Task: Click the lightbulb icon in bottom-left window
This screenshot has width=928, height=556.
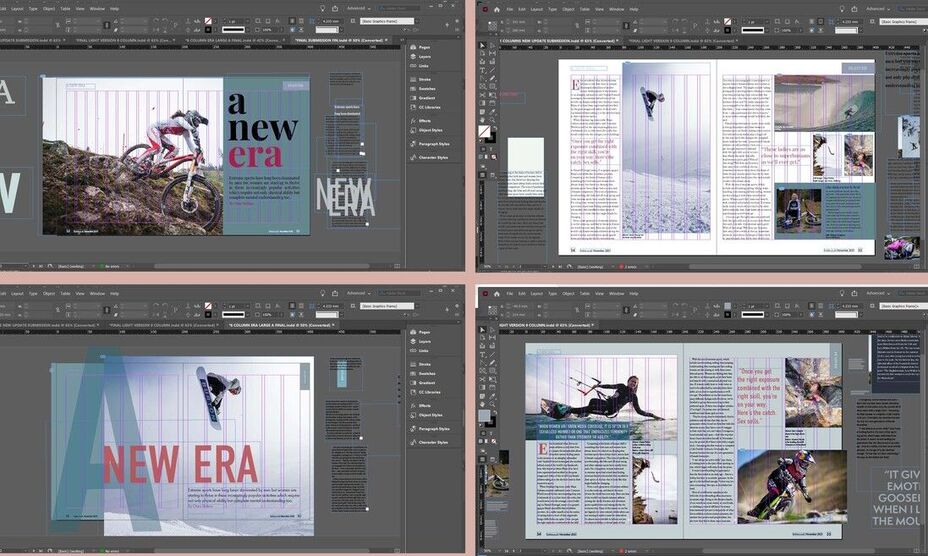Action: (x=323, y=293)
